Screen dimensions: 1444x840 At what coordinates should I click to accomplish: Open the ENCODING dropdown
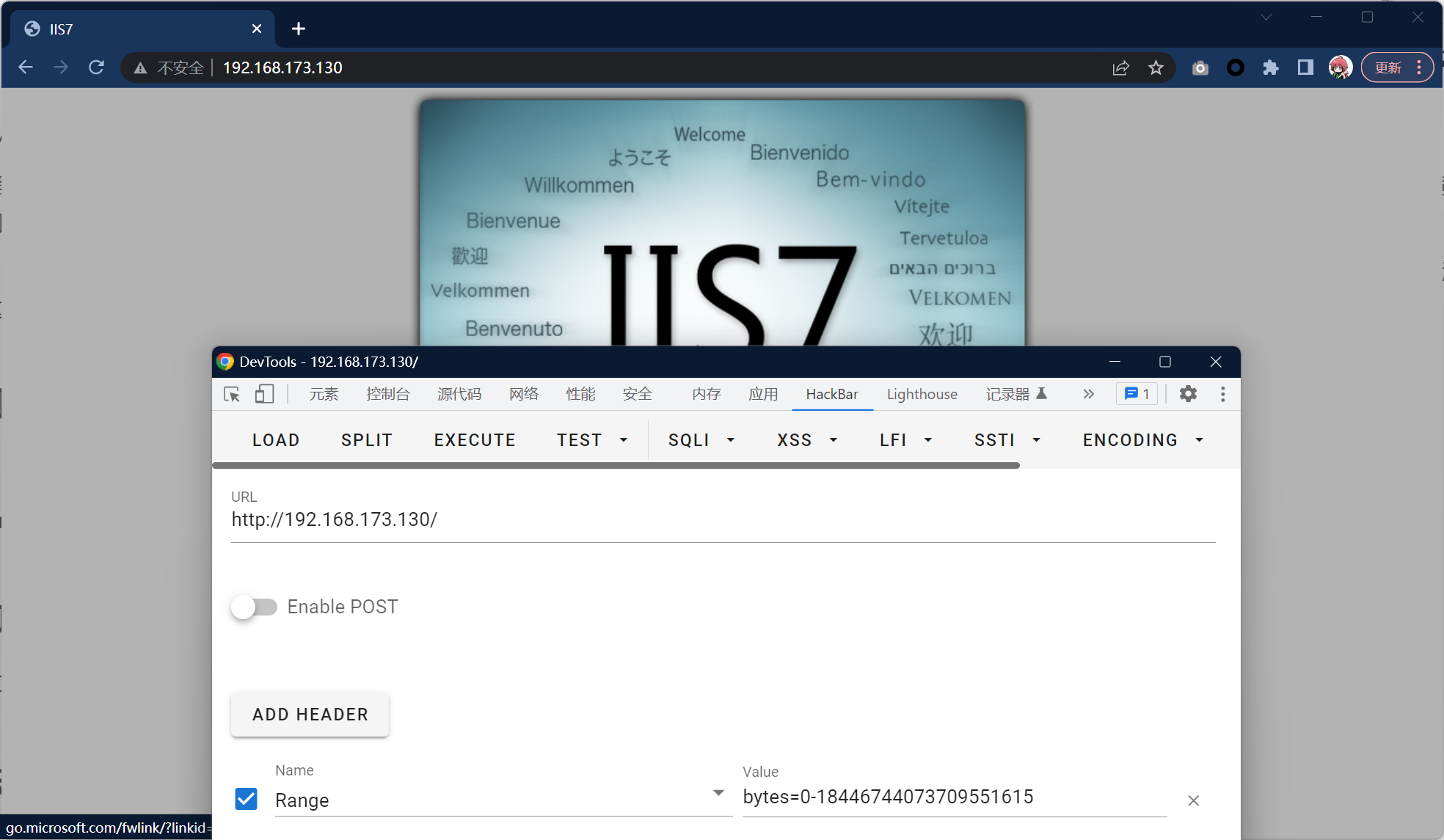(x=1142, y=440)
